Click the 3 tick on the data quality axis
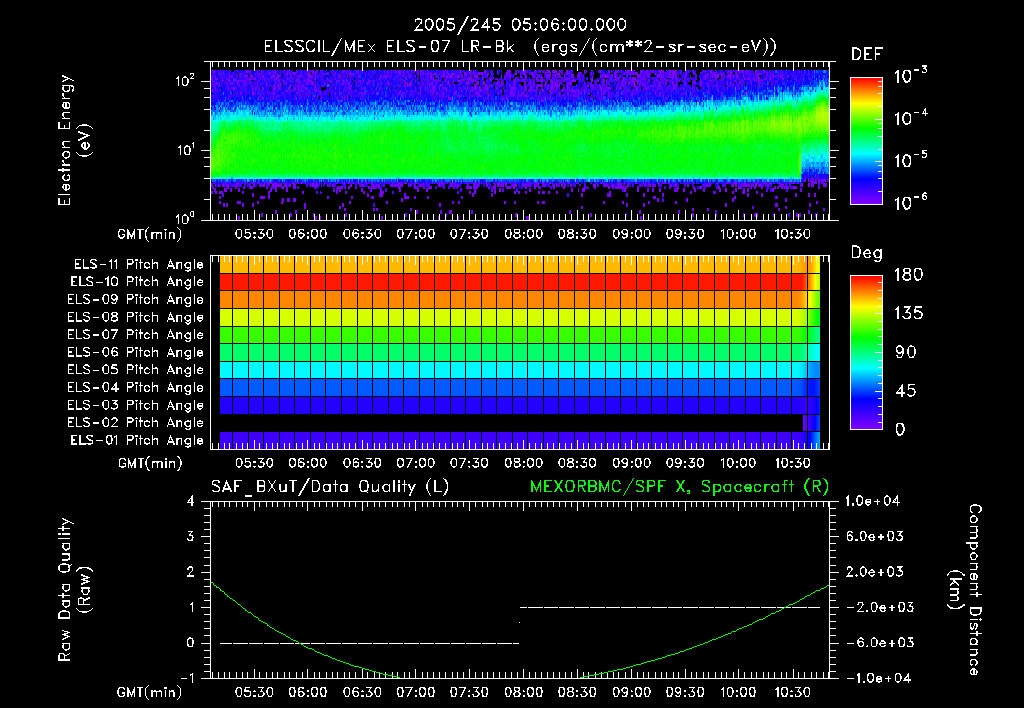The height and width of the screenshot is (708, 1024). (x=191, y=536)
